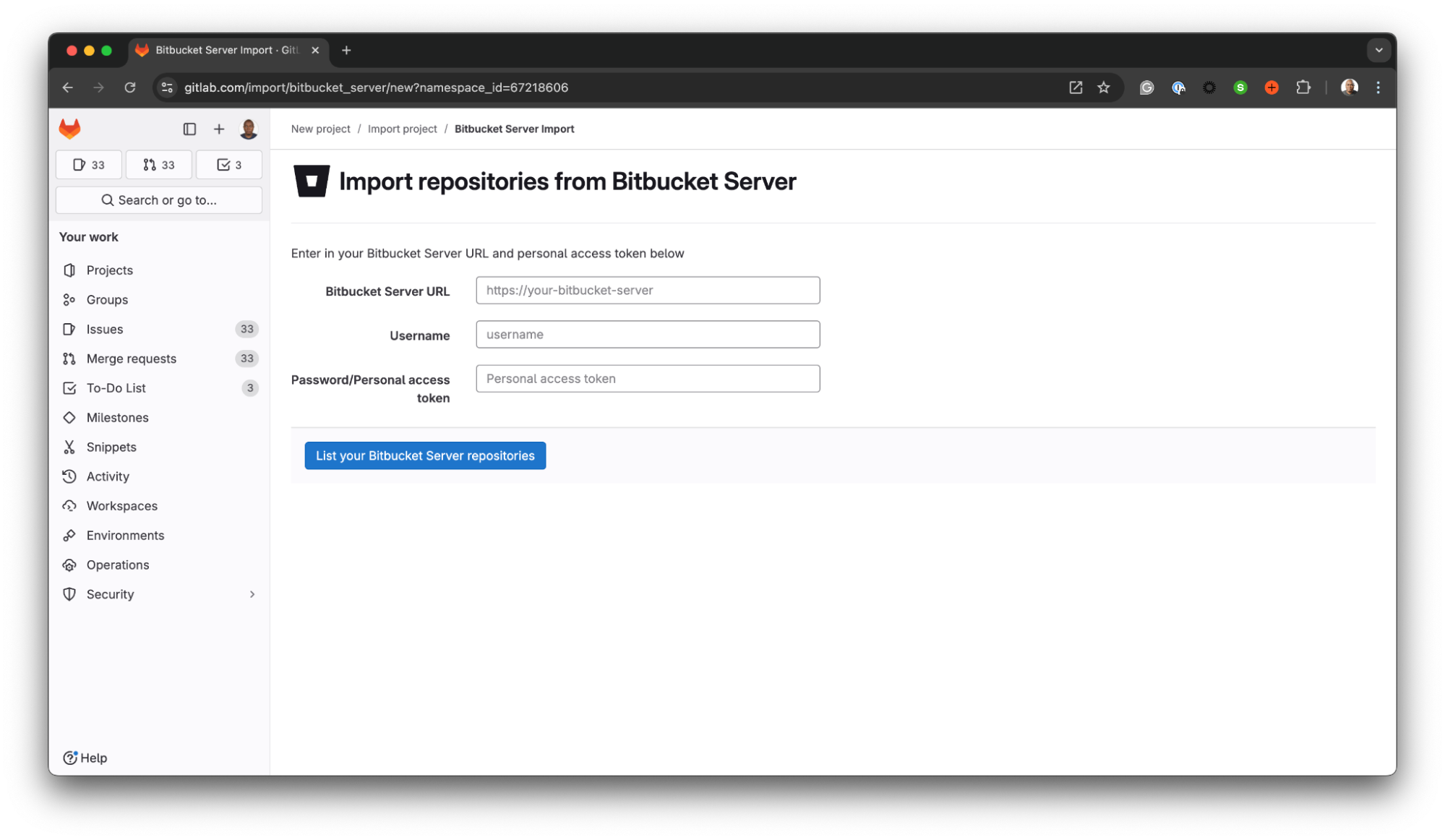The width and height of the screenshot is (1445, 840).
Task: Click the orange plus extension icon
Action: (1272, 87)
